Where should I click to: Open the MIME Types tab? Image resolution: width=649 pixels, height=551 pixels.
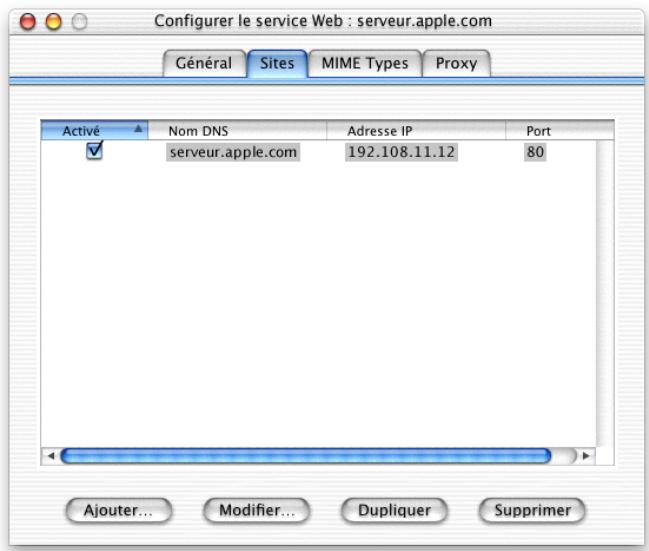365,63
